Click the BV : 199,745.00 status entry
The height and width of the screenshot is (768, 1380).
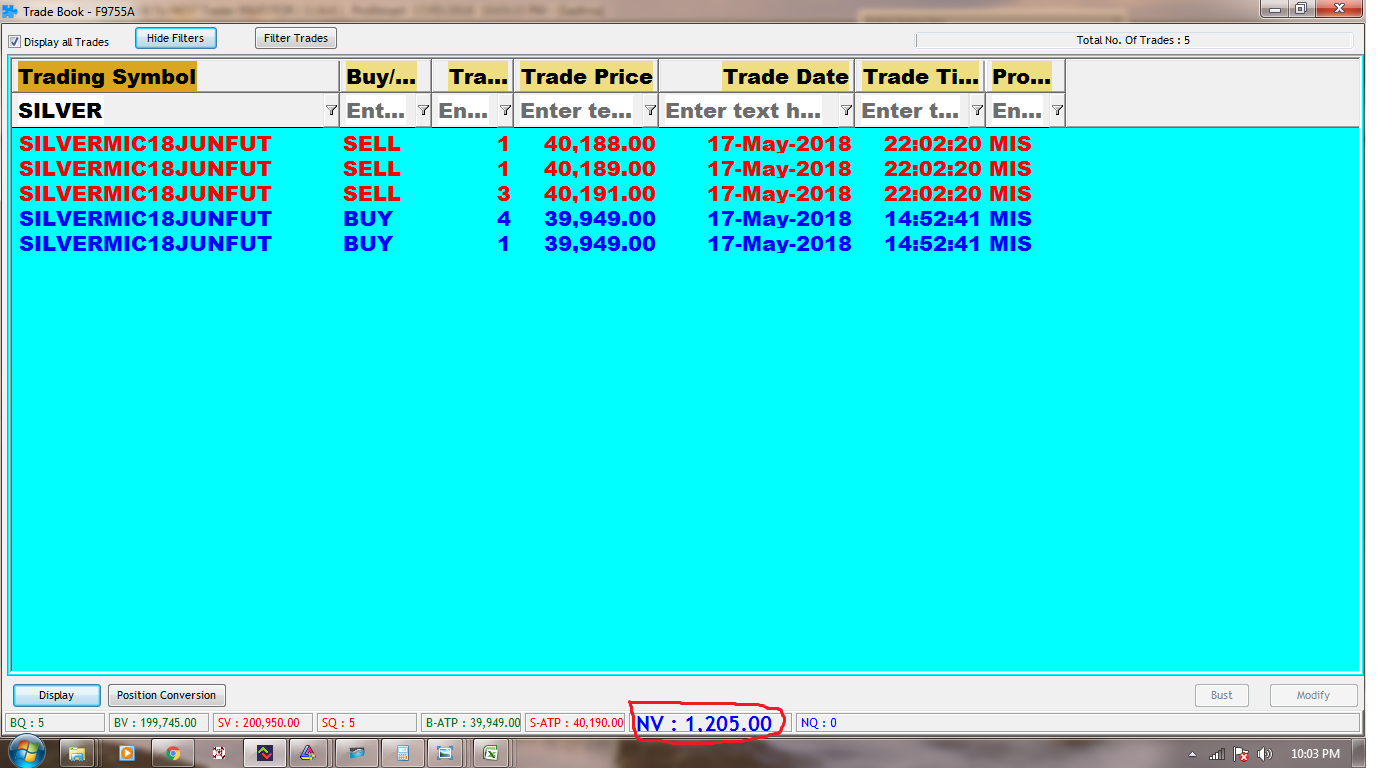159,722
